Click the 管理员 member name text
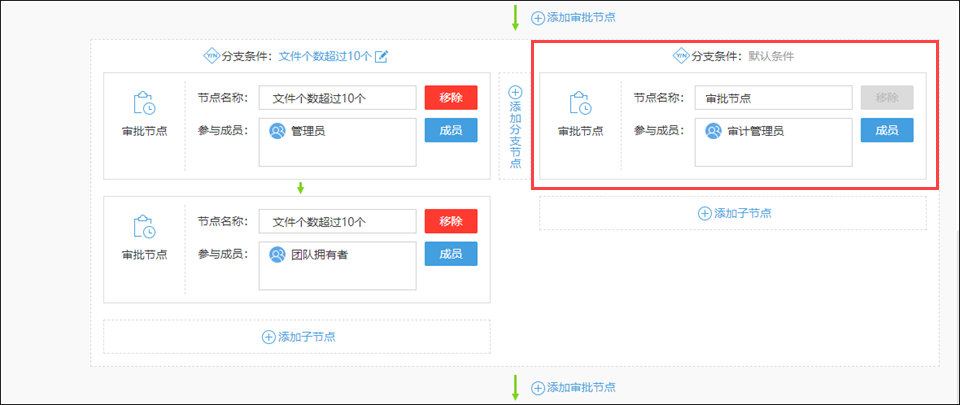This screenshot has height=405, width=960. 308,131
